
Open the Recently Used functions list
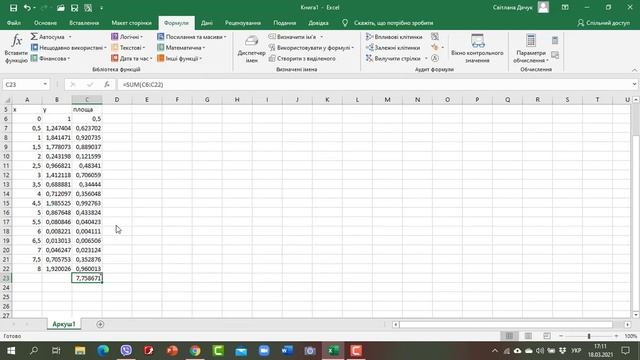69,48
